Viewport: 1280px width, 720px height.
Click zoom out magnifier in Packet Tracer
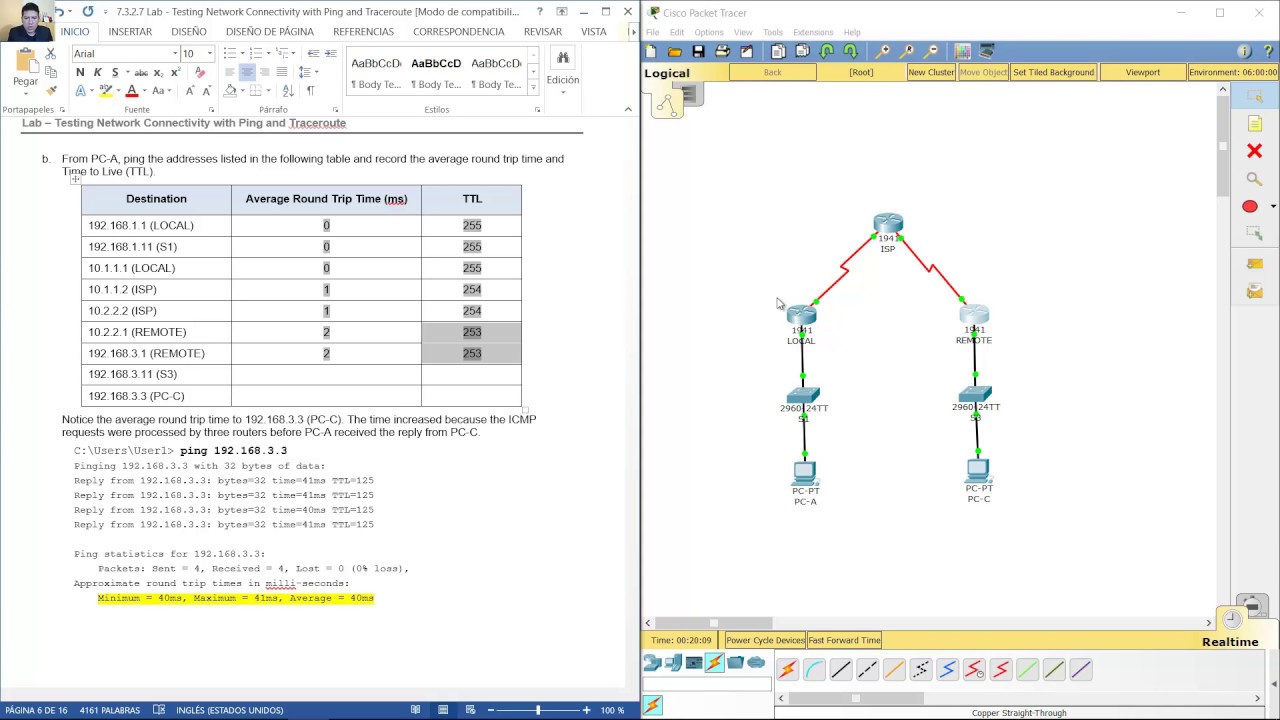click(x=931, y=51)
